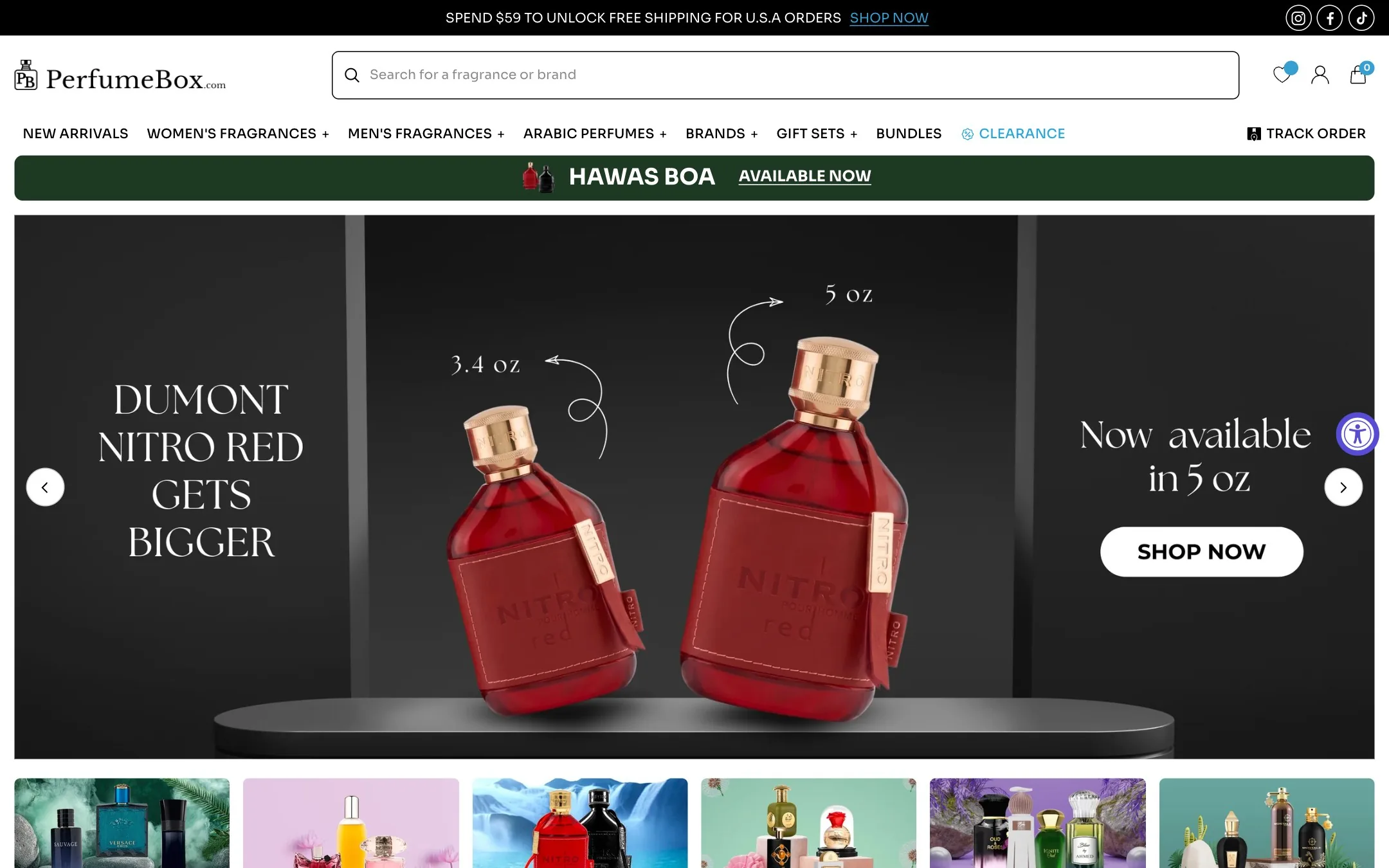The image size is (1389, 868).
Task: Follow the free shipping Shop Now link
Action: point(889,18)
